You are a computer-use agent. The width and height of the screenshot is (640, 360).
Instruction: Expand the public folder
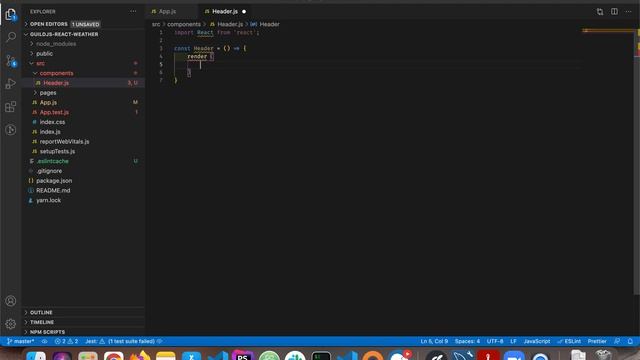pyautogui.click(x=44, y=53)
